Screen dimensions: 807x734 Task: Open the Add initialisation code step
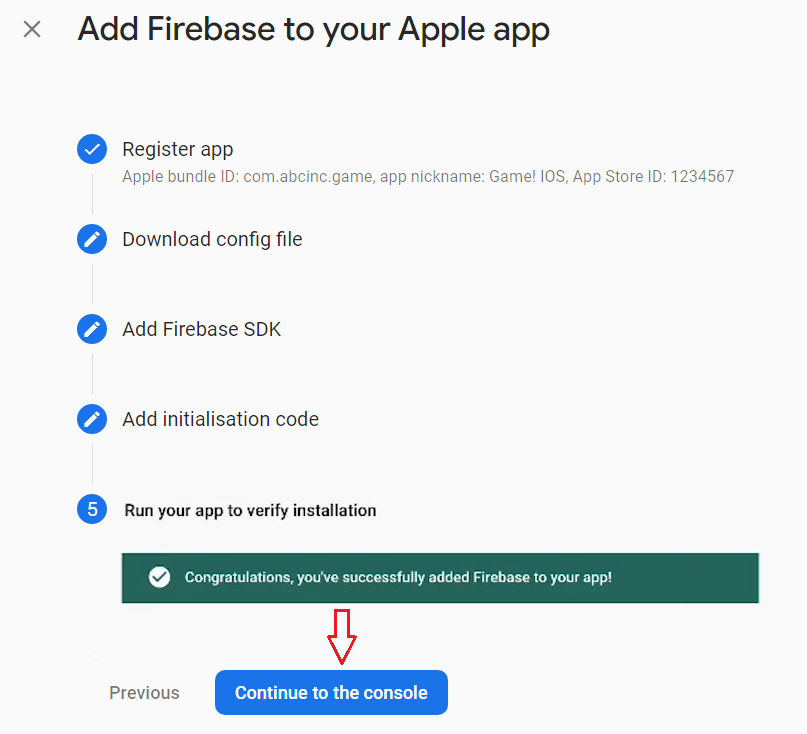click(220, 419)
